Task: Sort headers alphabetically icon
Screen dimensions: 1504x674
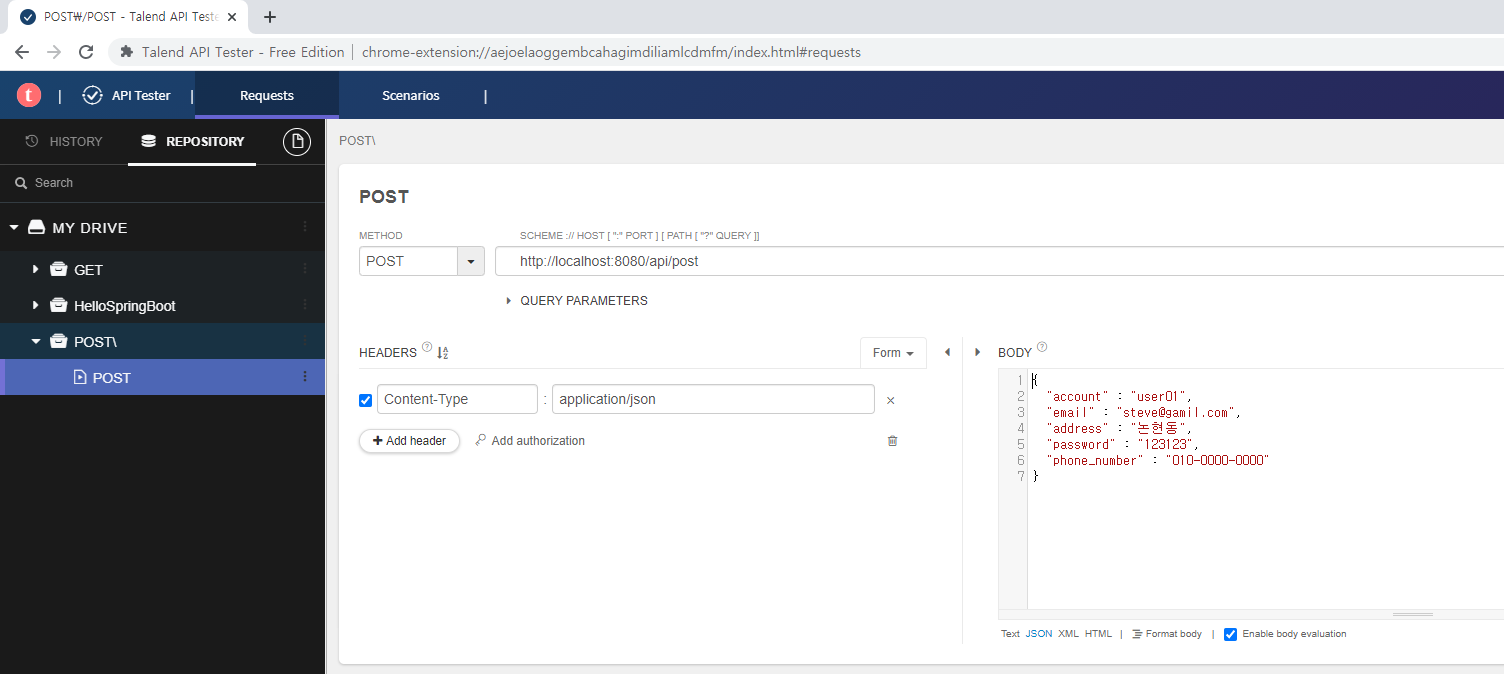Action: pos(443,352)
